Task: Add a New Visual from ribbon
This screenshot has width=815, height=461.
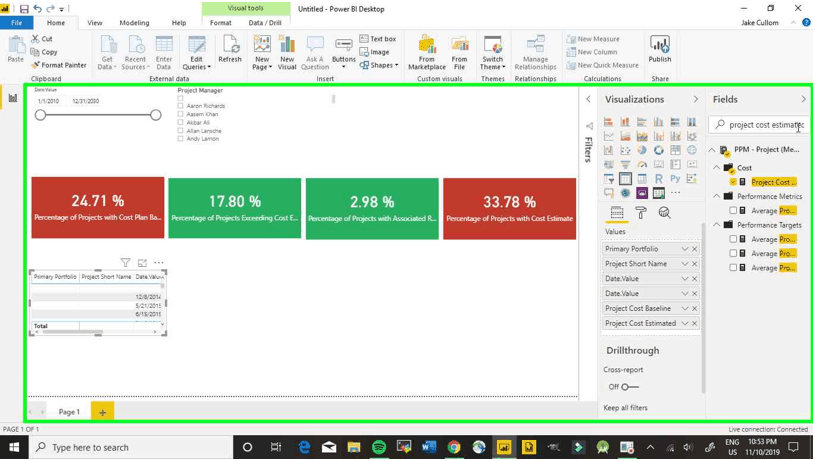Action: tap(287, 52)
